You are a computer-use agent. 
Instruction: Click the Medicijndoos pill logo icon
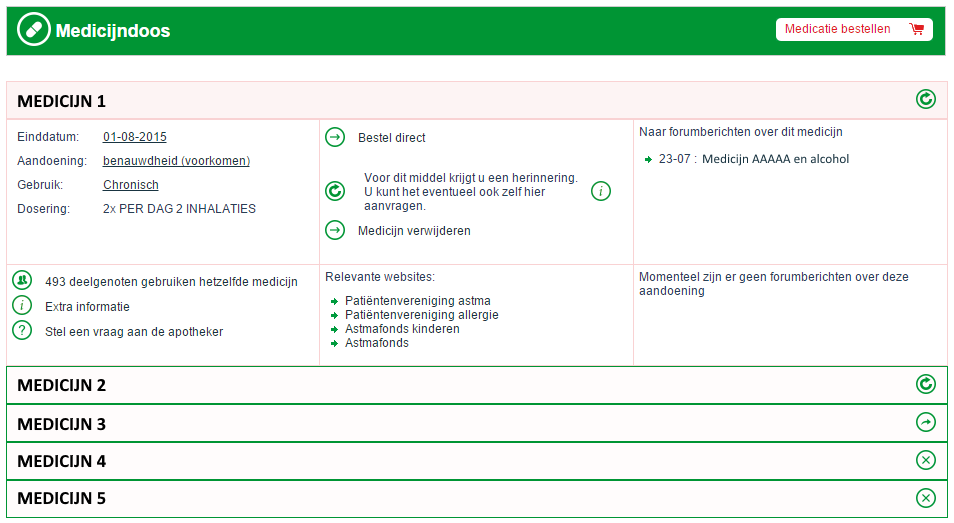tap(33, 29)
